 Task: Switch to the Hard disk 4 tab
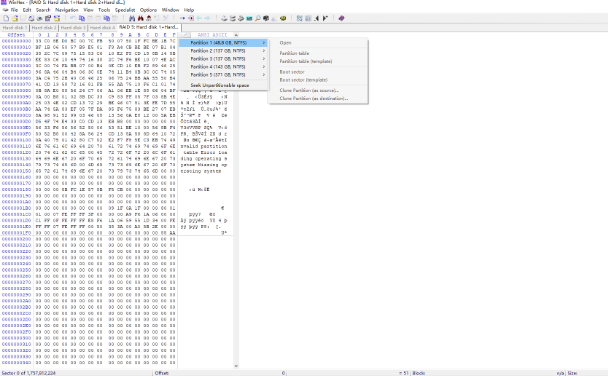pyautogui.click(x=102, y=28)
